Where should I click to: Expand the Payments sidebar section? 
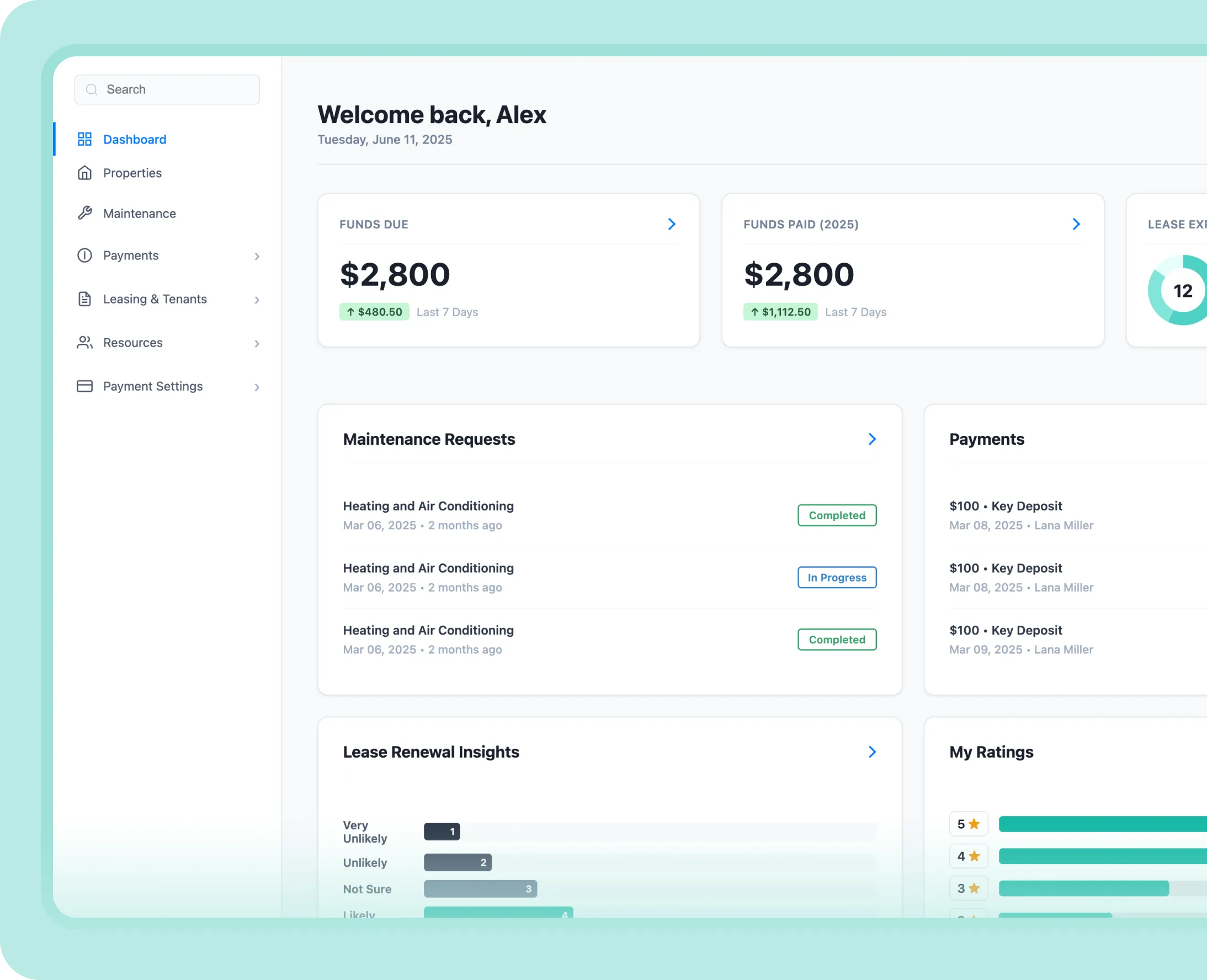click(x=257, y=256)
